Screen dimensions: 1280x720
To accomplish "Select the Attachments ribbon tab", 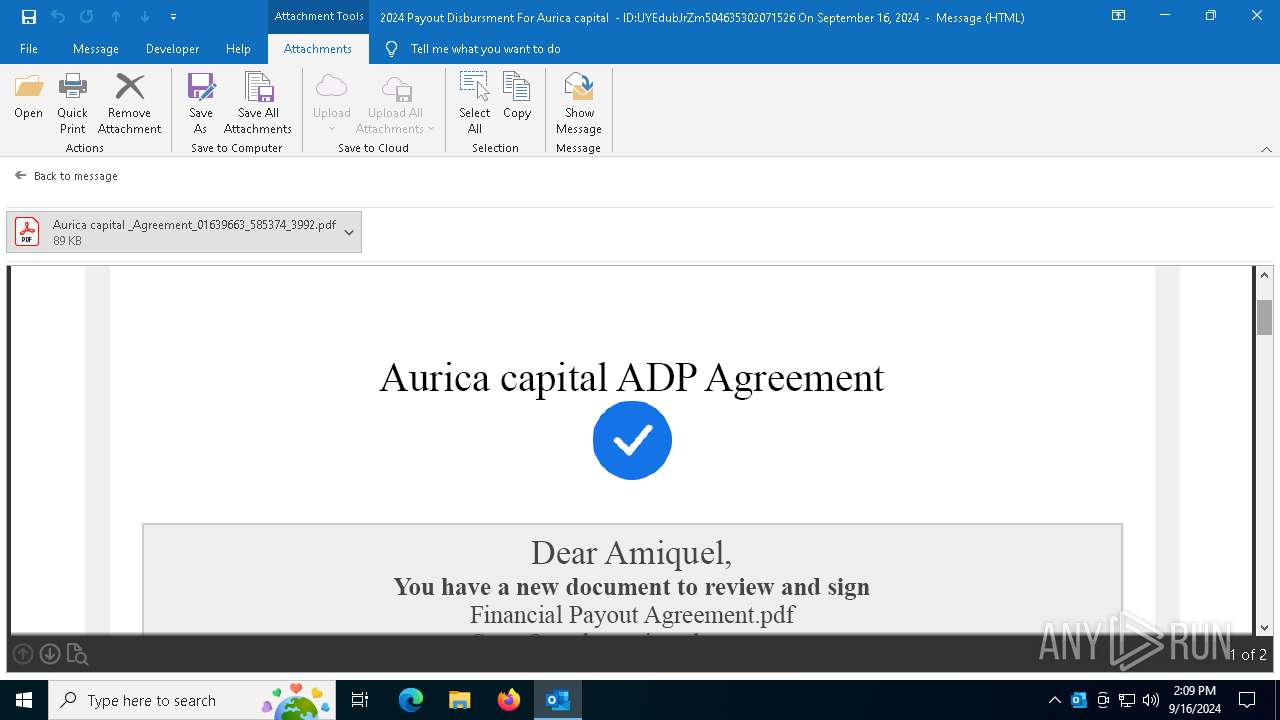I will 318,49.
